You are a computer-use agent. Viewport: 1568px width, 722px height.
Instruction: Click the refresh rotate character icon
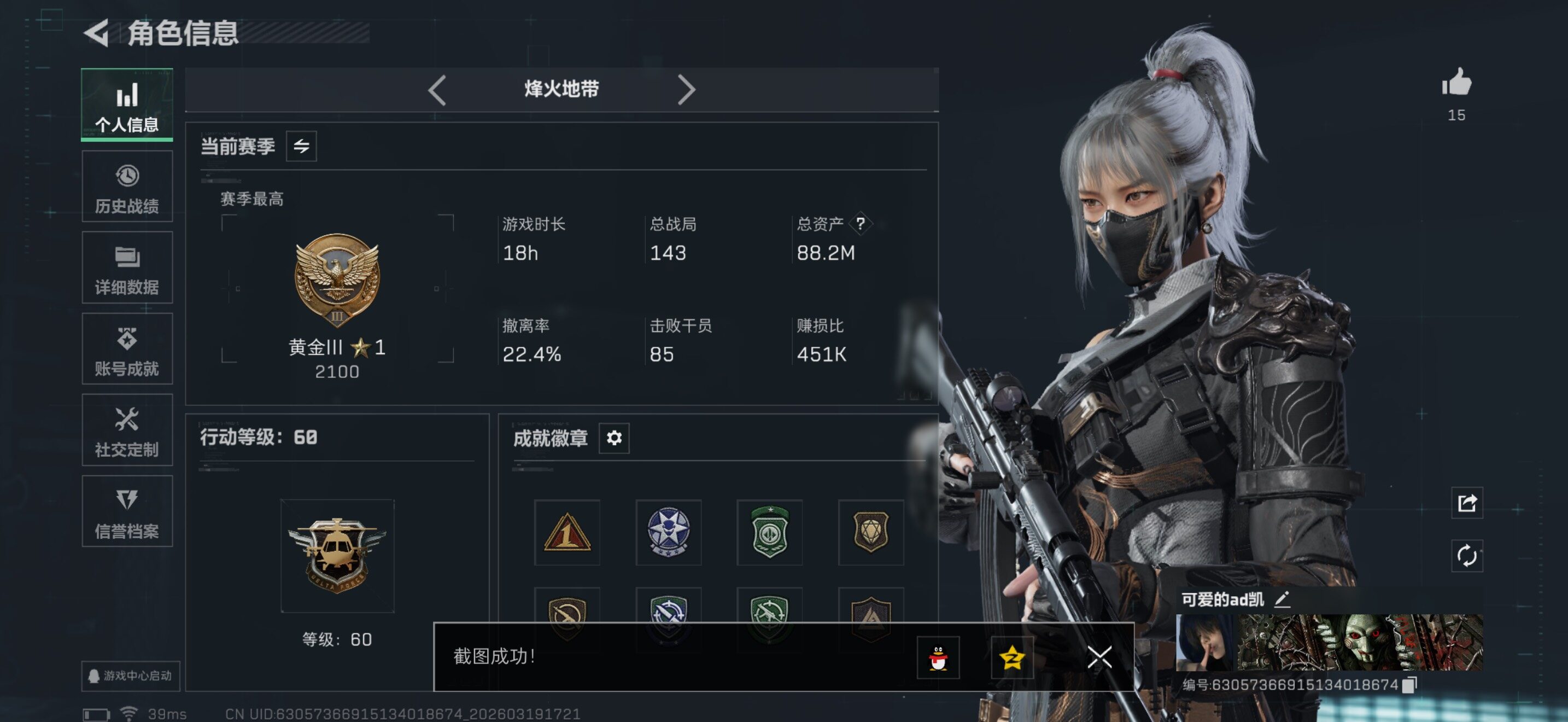click(1467, 556)
